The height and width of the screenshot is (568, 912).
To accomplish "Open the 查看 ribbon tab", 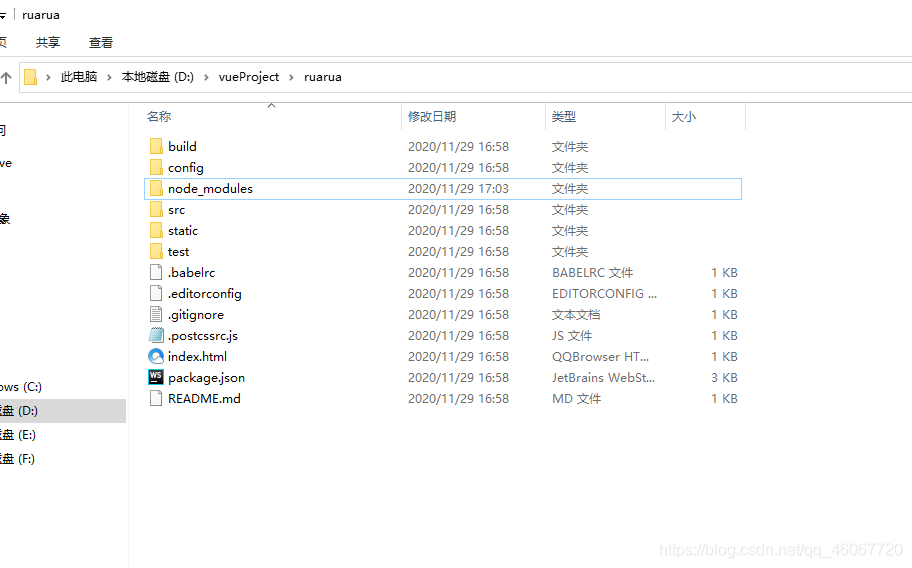I will point(101,42).
